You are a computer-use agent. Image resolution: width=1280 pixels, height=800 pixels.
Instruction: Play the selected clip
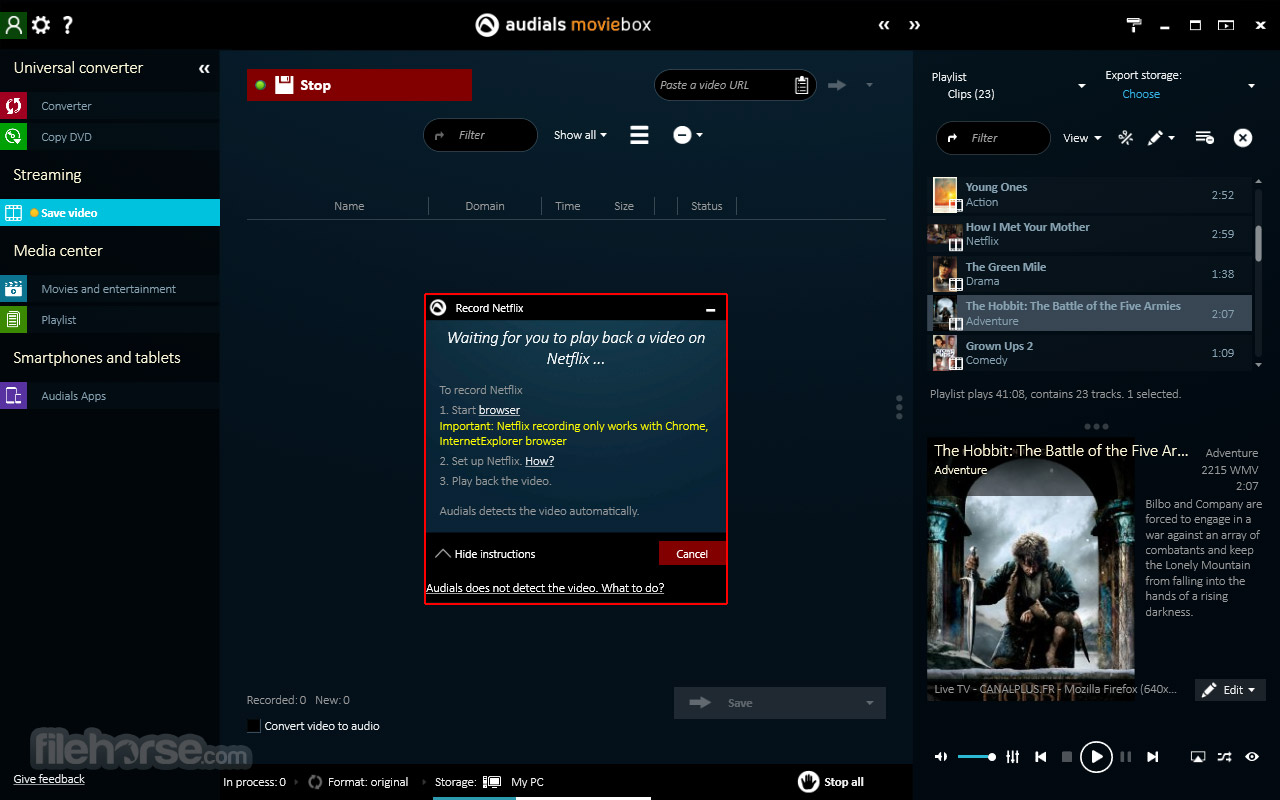pos(1096,757)
